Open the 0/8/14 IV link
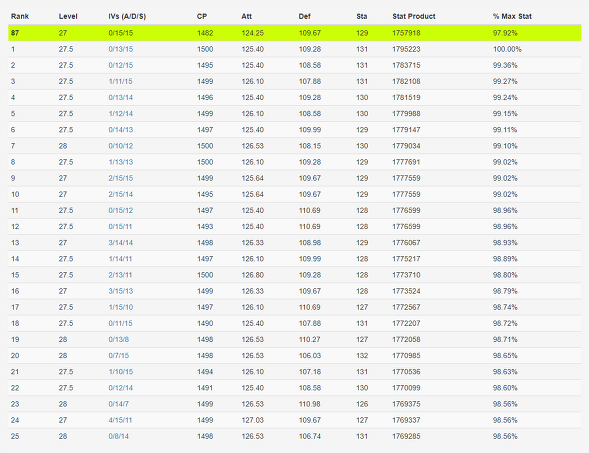This screenshot has width=589, height=453. click(x=119, y=437)
